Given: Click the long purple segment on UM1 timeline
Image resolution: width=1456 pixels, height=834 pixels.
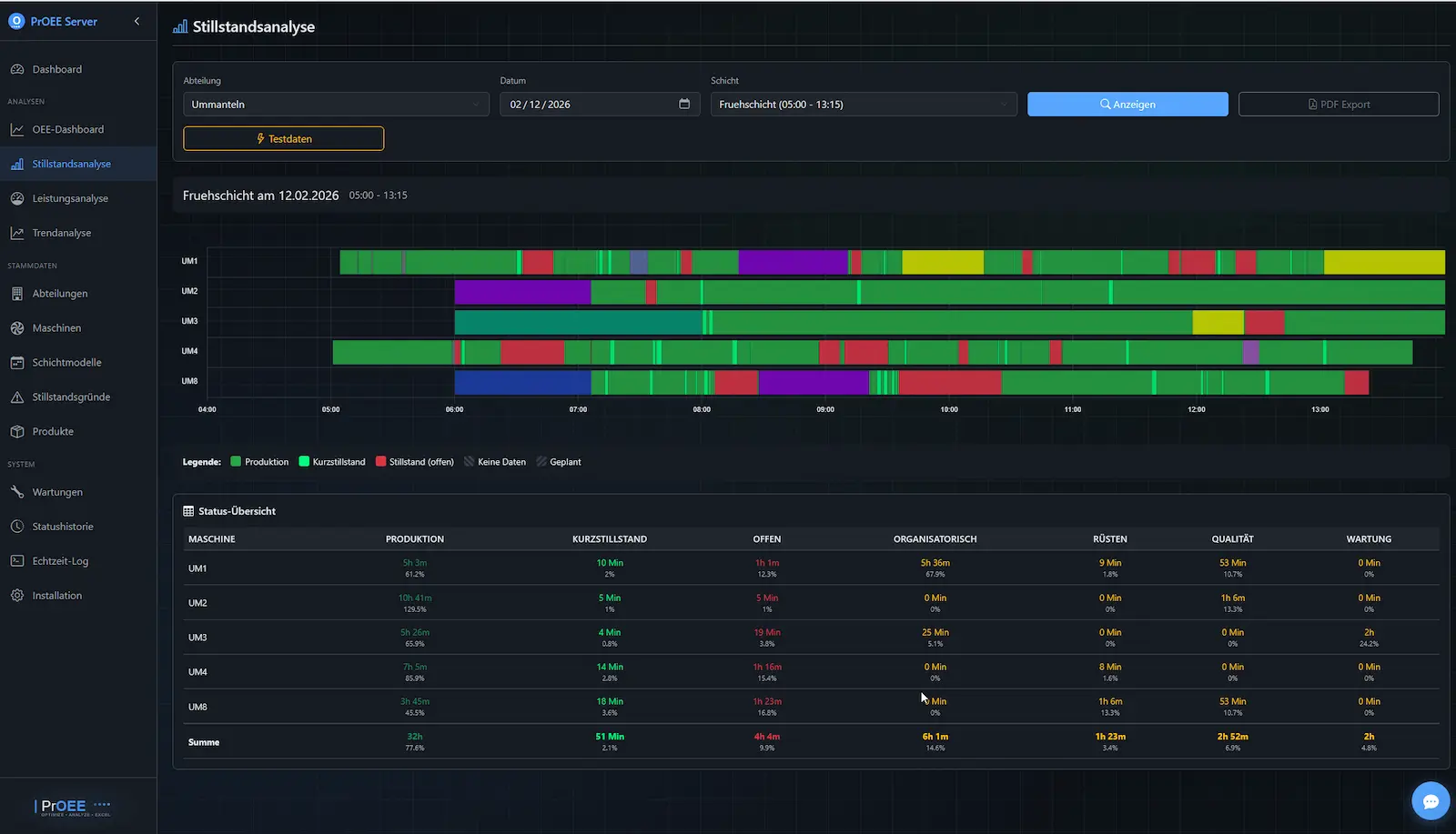Looking at the screenshot, I should pos(793,262).
